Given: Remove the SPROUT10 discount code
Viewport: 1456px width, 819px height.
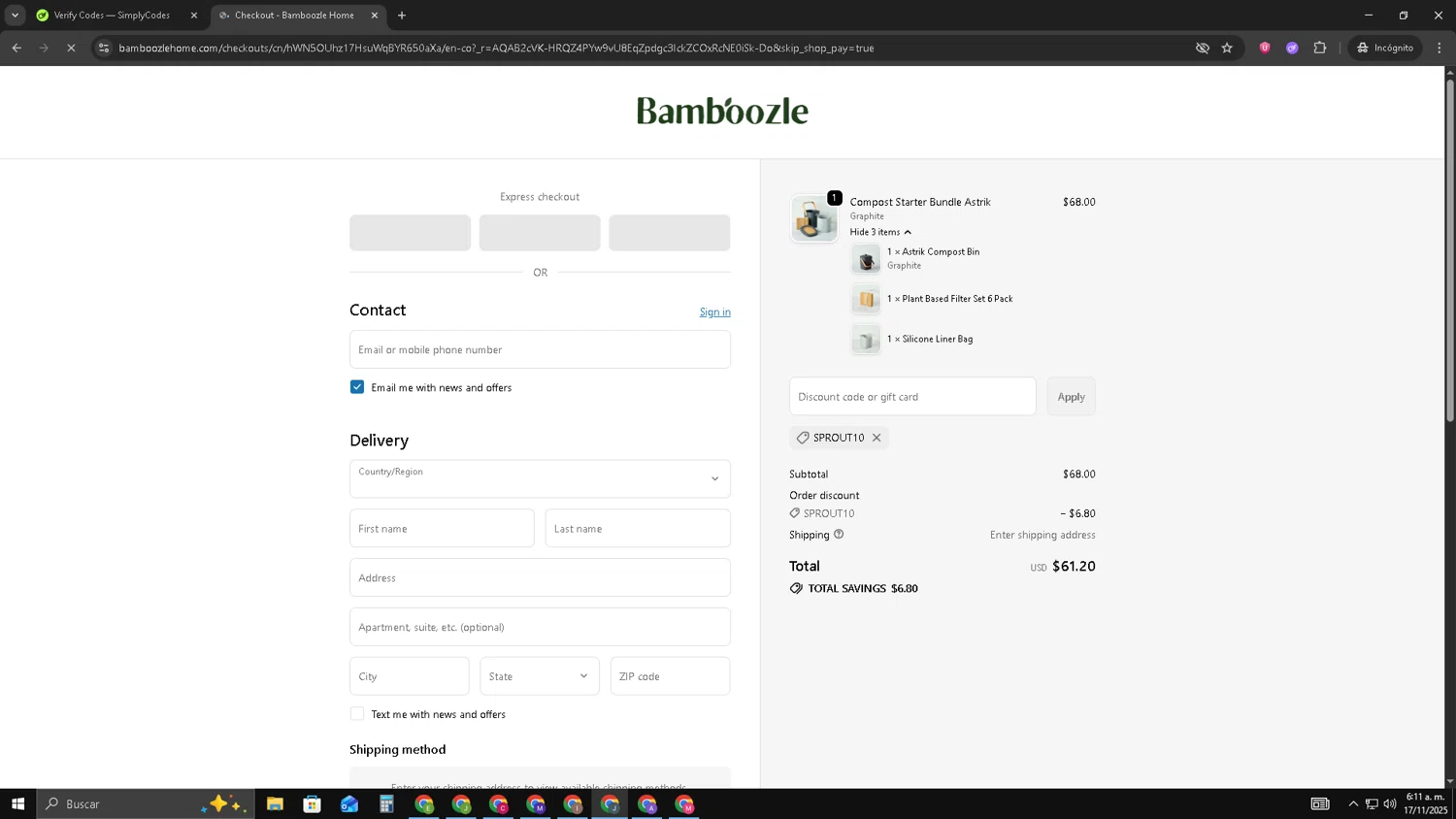Looking at the screenshot, I should click(x=877, y=438).
